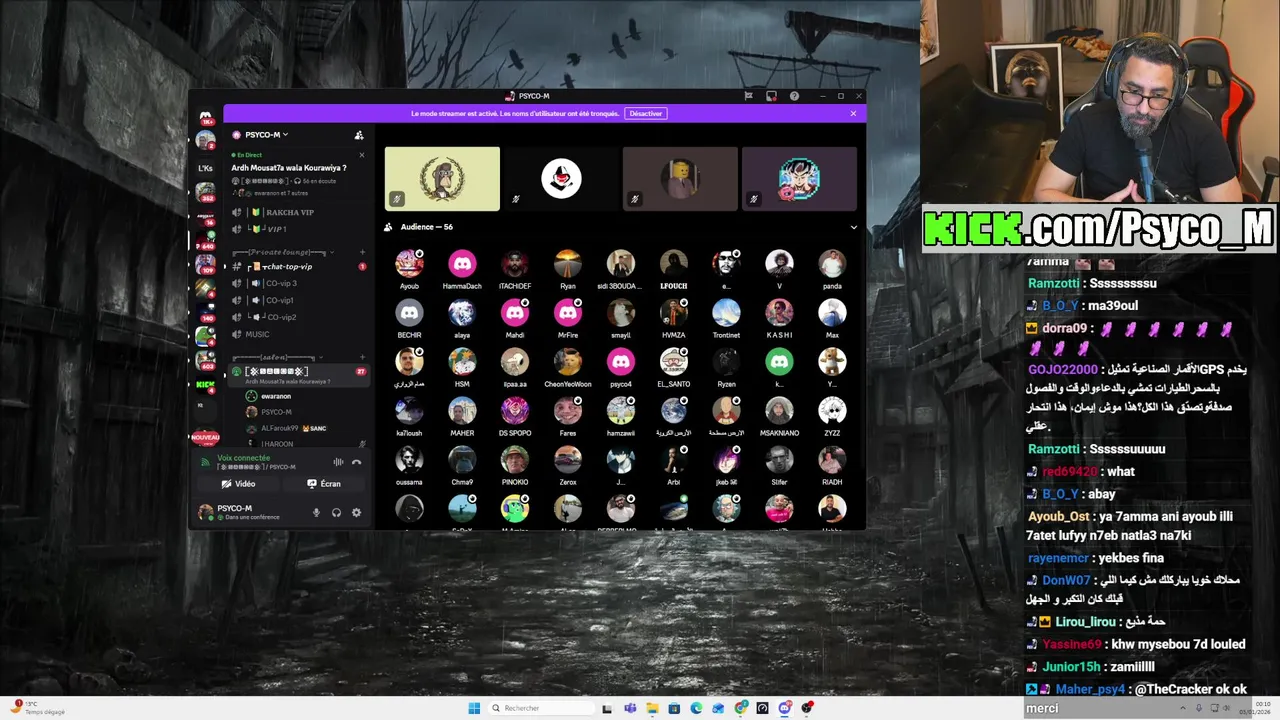The image size is (1280, 720).
Task: Join the CO-vip1 voice channel
Action: [297, 300]
